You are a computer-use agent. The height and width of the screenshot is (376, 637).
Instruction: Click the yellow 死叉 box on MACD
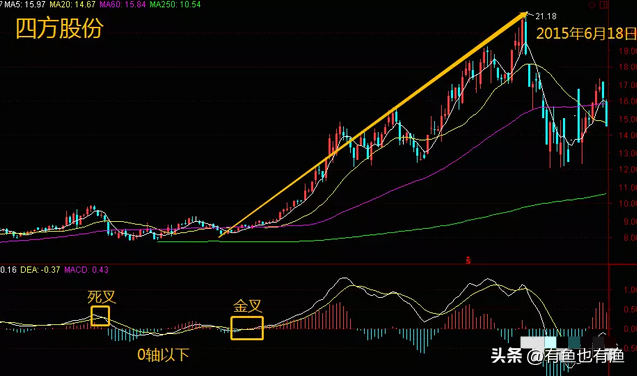coord(100,316)
